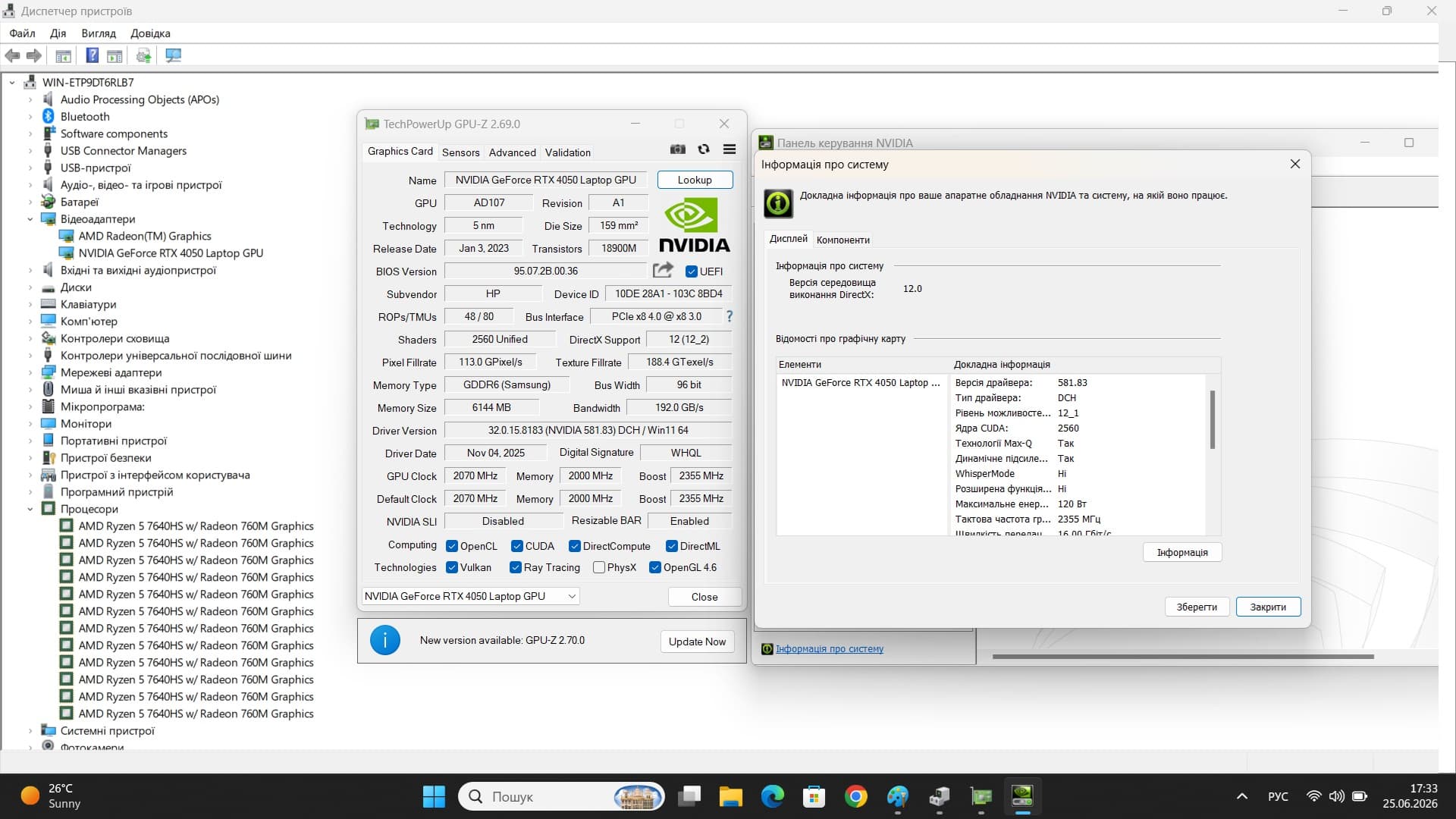Open the GPU selection dropdown in GPU-Z

[x=471, y=596]
